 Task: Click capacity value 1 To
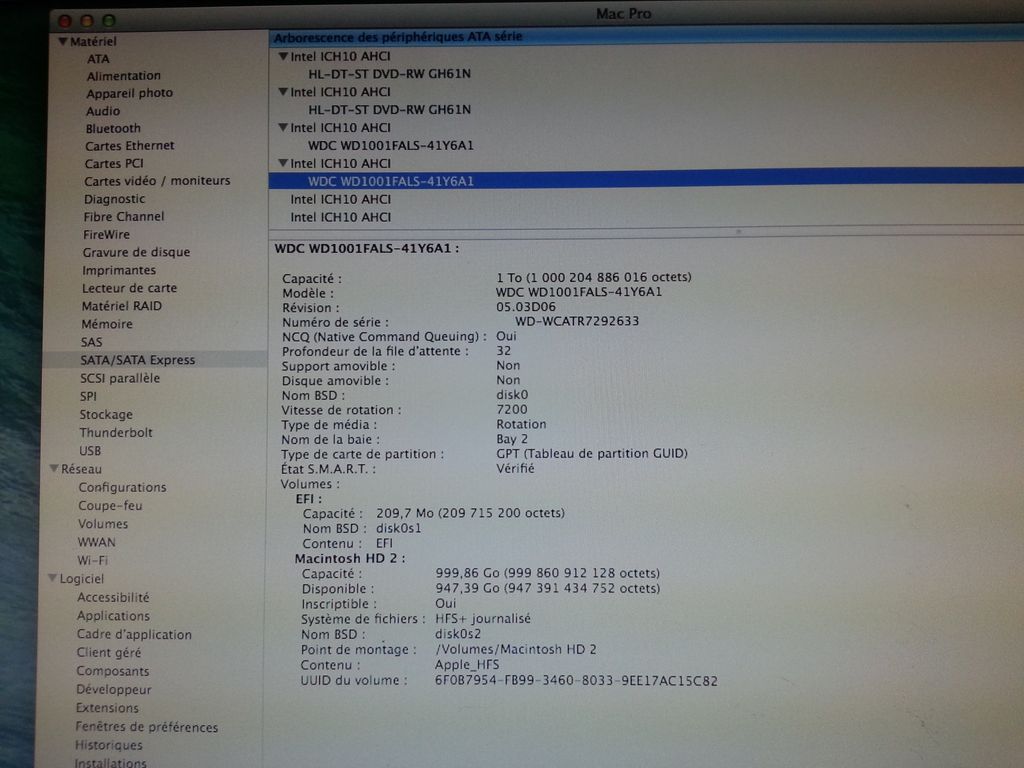(593, 277)
